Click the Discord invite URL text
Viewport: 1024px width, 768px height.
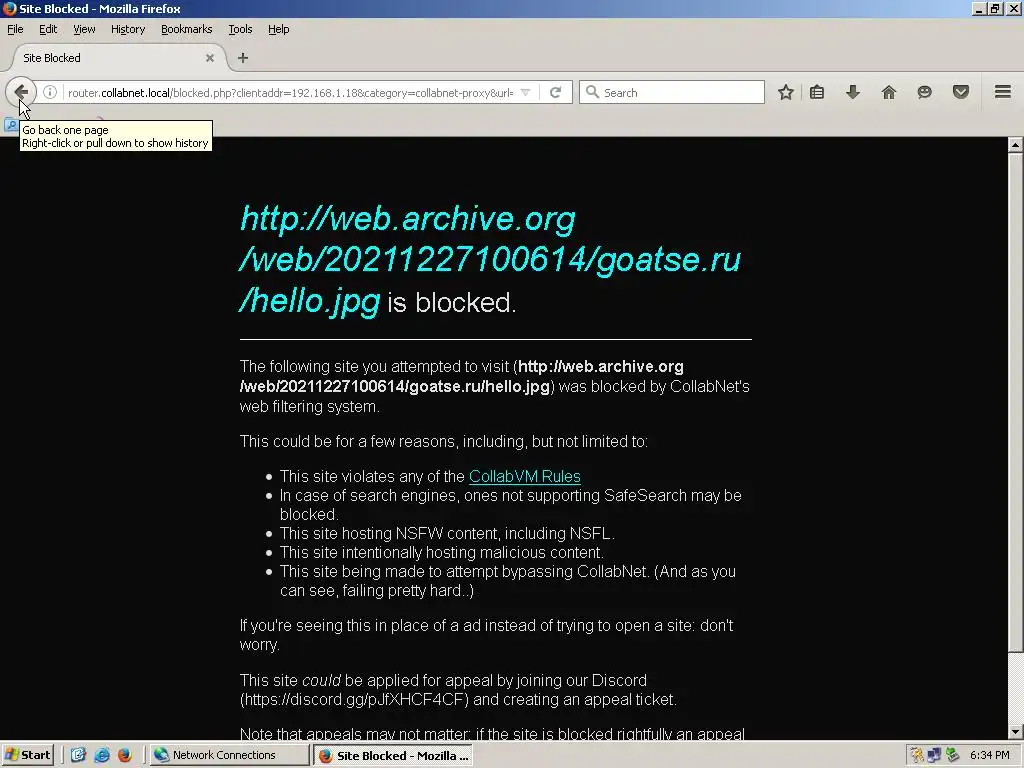tap(355, 699)
